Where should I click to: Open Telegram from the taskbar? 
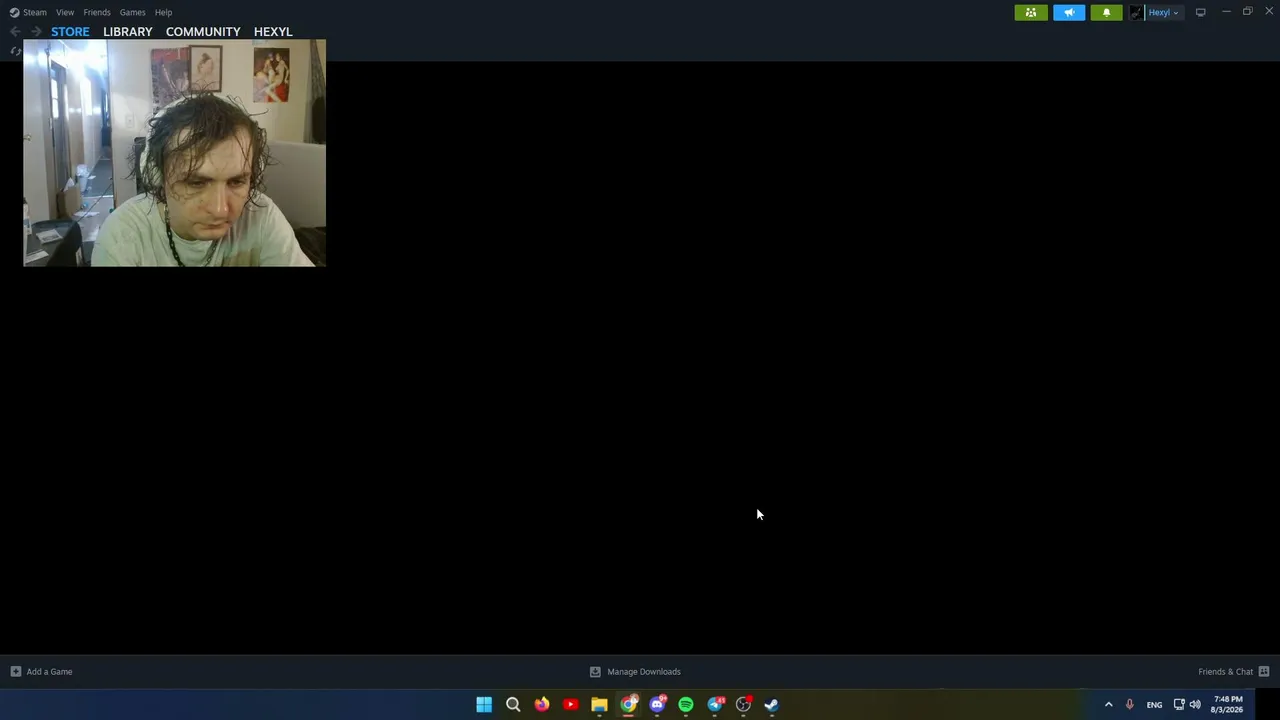click(715, 705)
